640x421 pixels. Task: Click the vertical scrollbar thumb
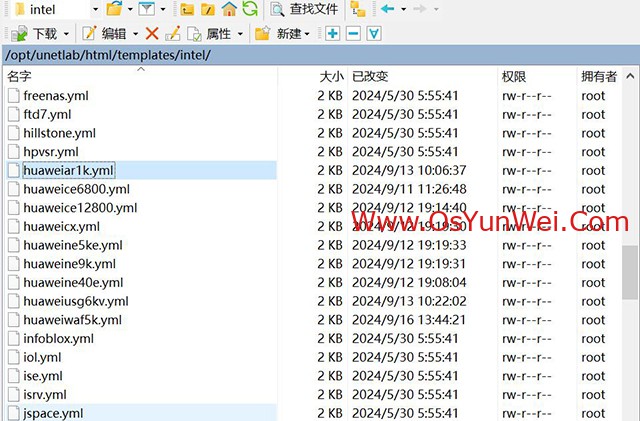pyautogui.click(x=630, y=272)
